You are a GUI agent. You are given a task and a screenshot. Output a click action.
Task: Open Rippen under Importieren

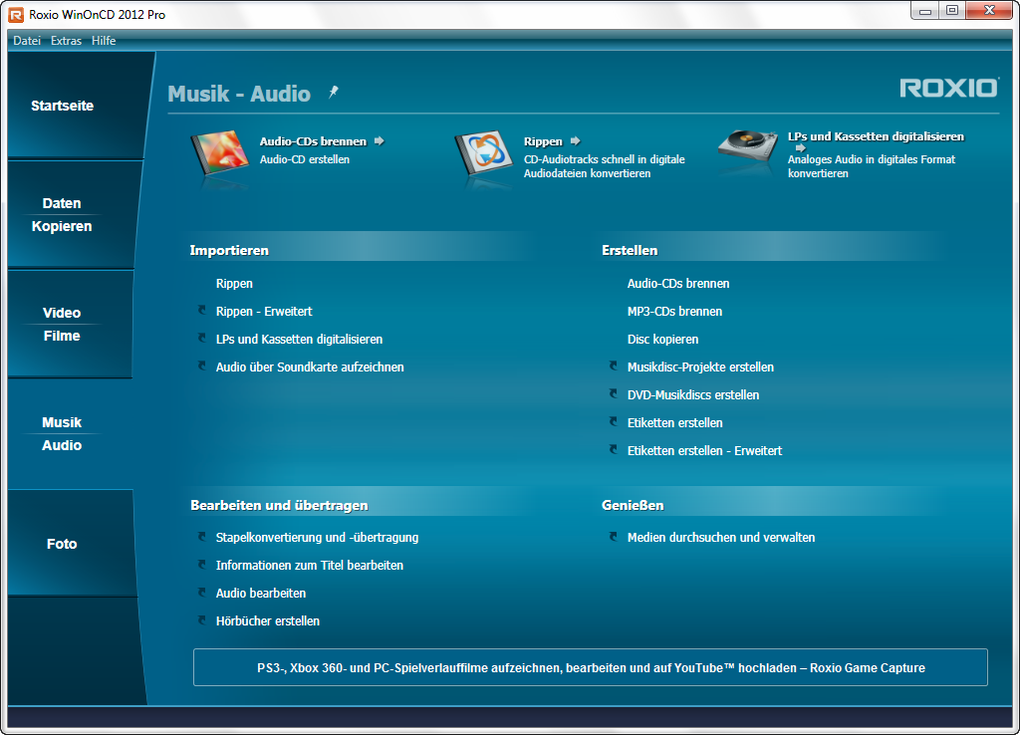pyautogui.click(x=234, y=284)
